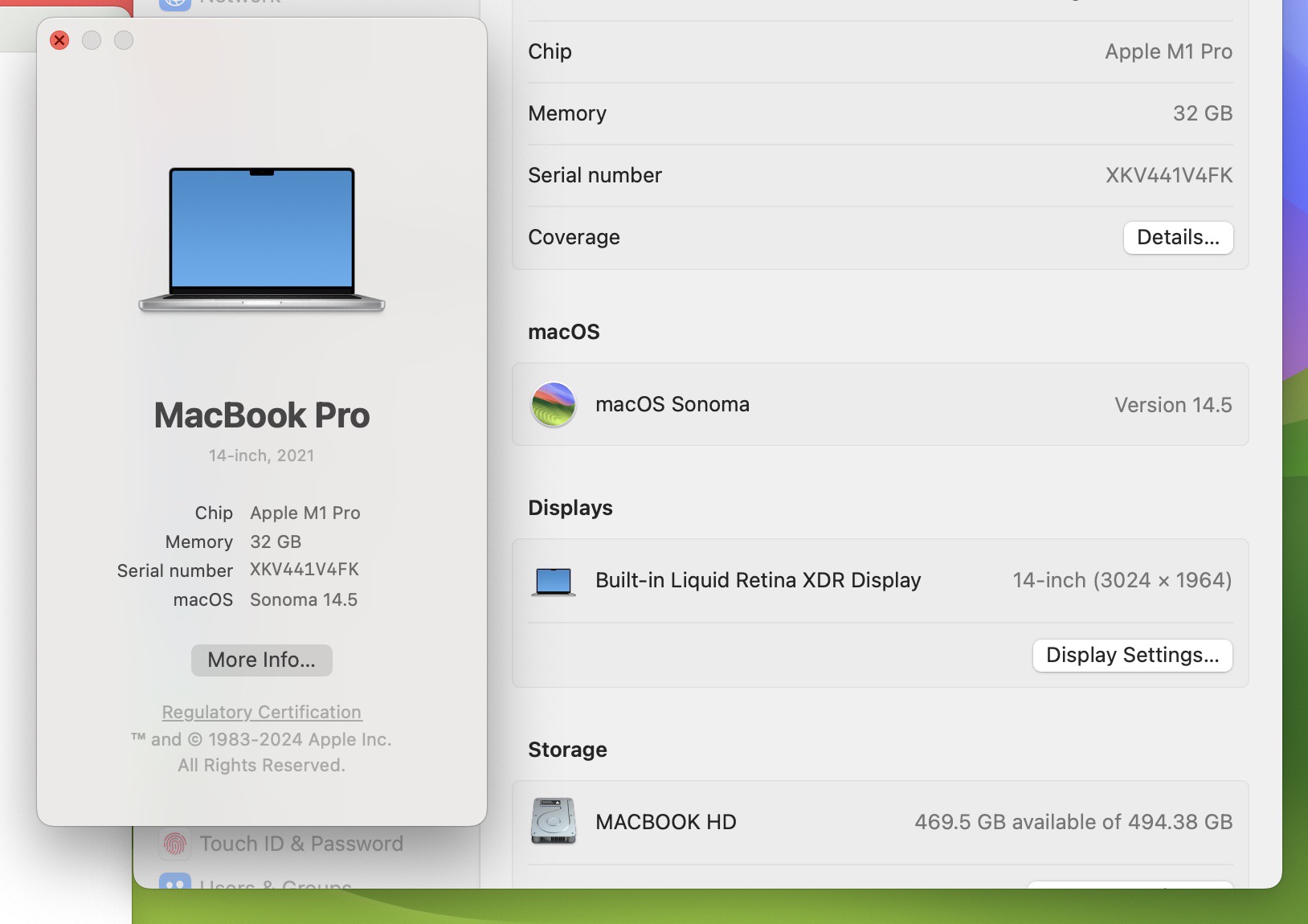
Task: Click the MACBOOK HD label
Action: [666, 822]
